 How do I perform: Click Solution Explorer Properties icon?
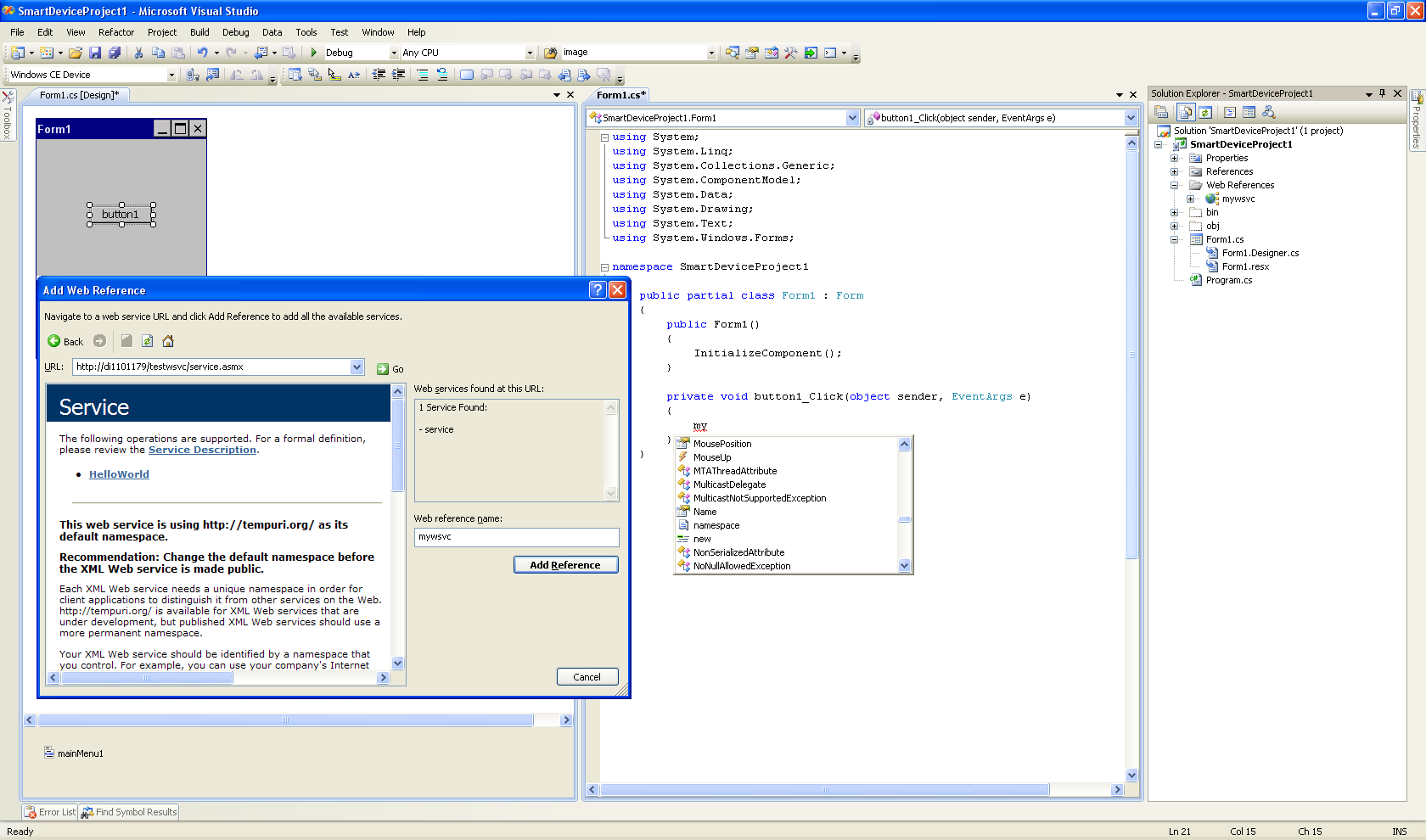(1161, 112)
